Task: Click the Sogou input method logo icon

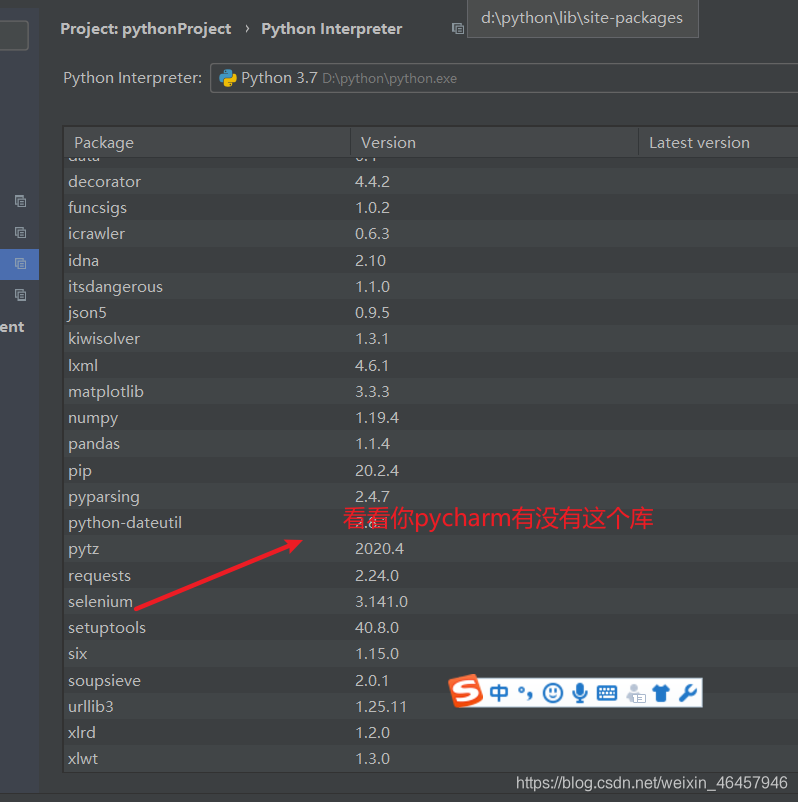Action: 466,692
